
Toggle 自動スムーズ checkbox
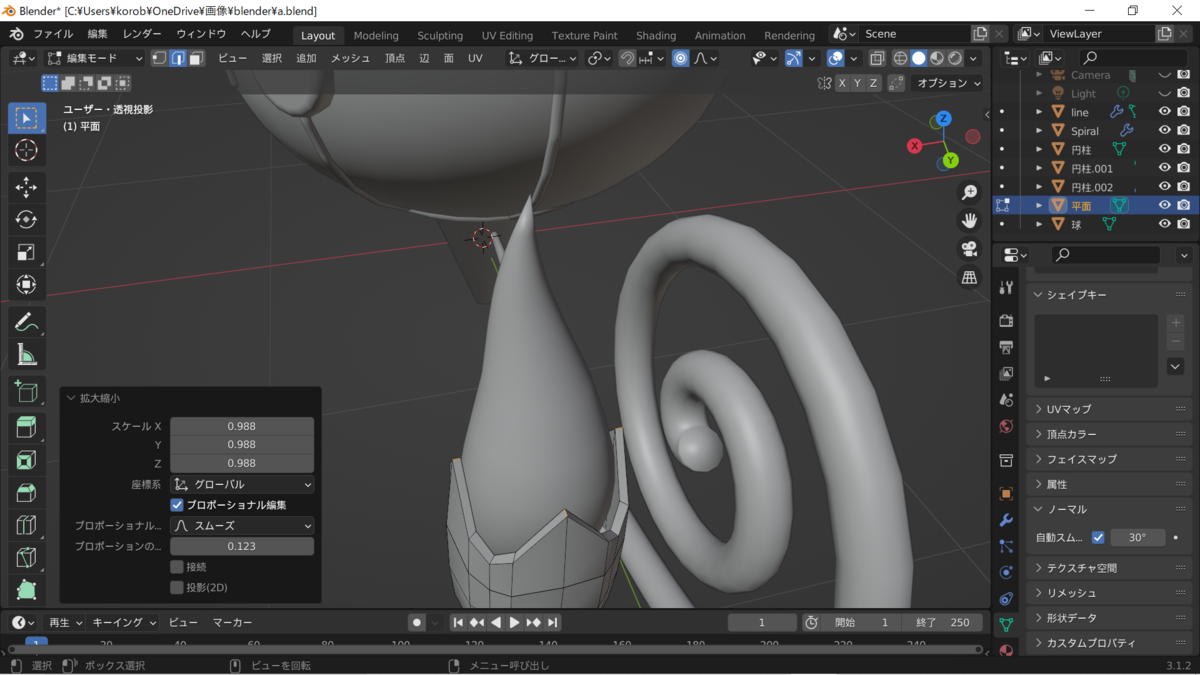coord(1098,537)
